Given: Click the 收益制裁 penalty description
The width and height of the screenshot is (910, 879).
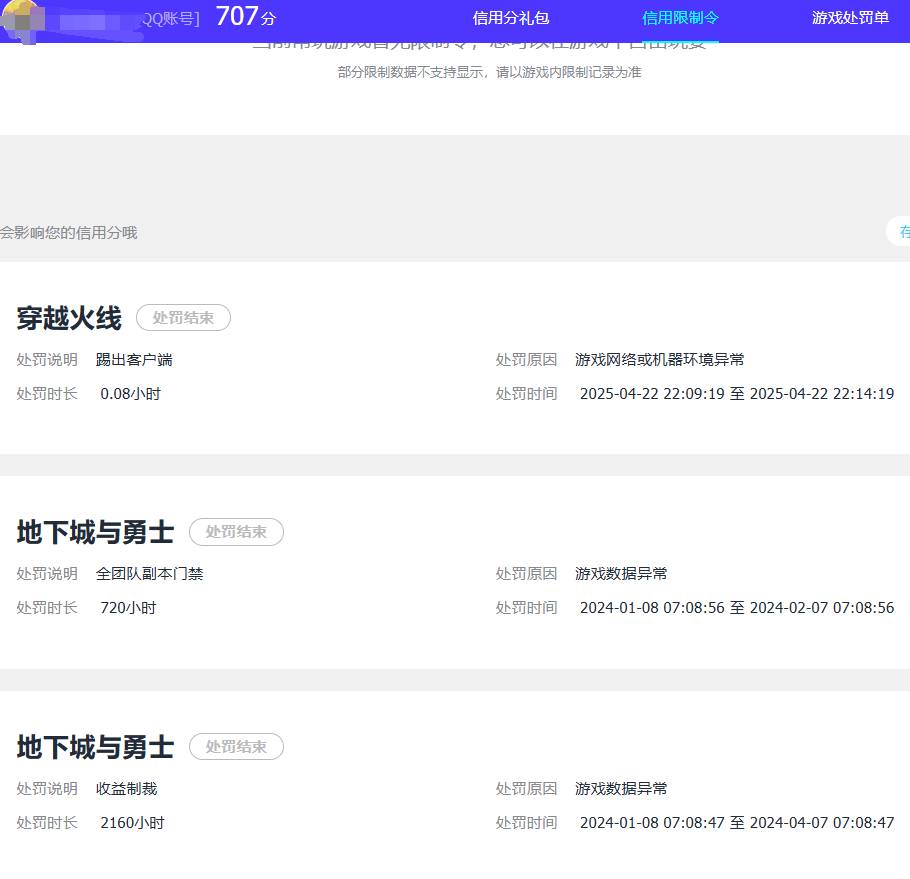Looking at the screenshot, I should pyautogui.click(x=125, y=788).
